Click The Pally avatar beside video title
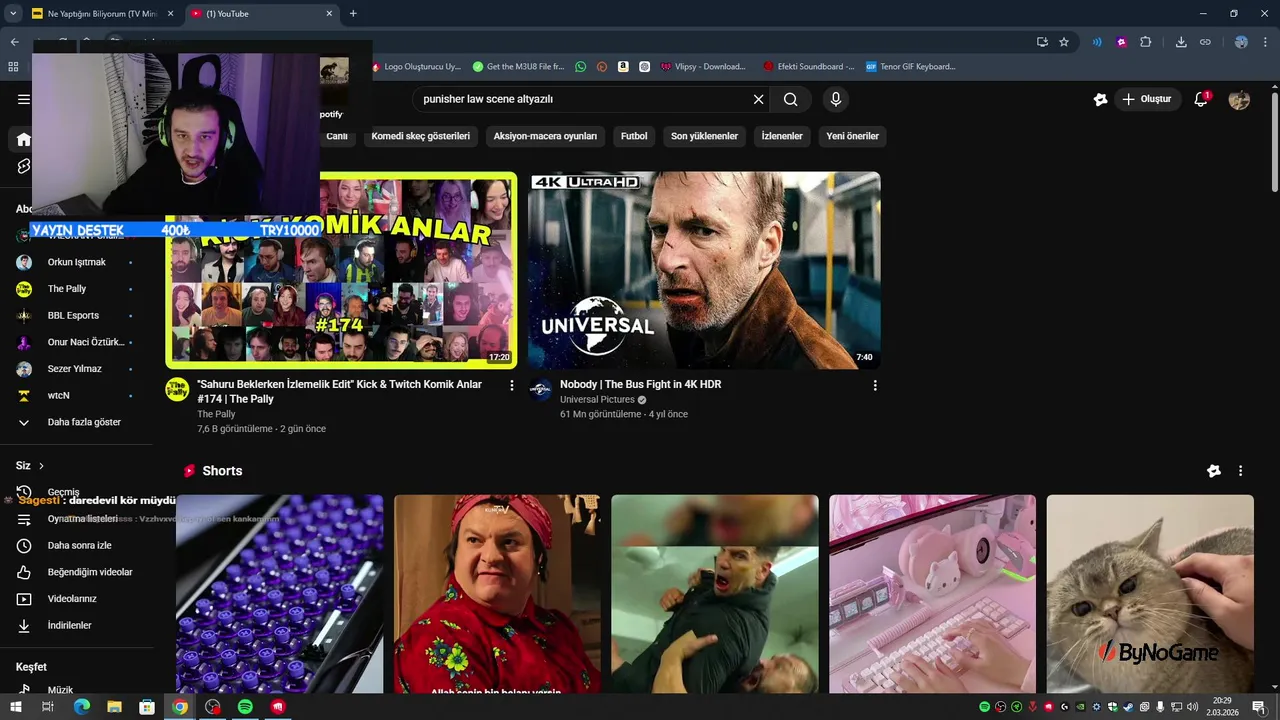This screenshot has height=720, width=1280. click(177, 389)
